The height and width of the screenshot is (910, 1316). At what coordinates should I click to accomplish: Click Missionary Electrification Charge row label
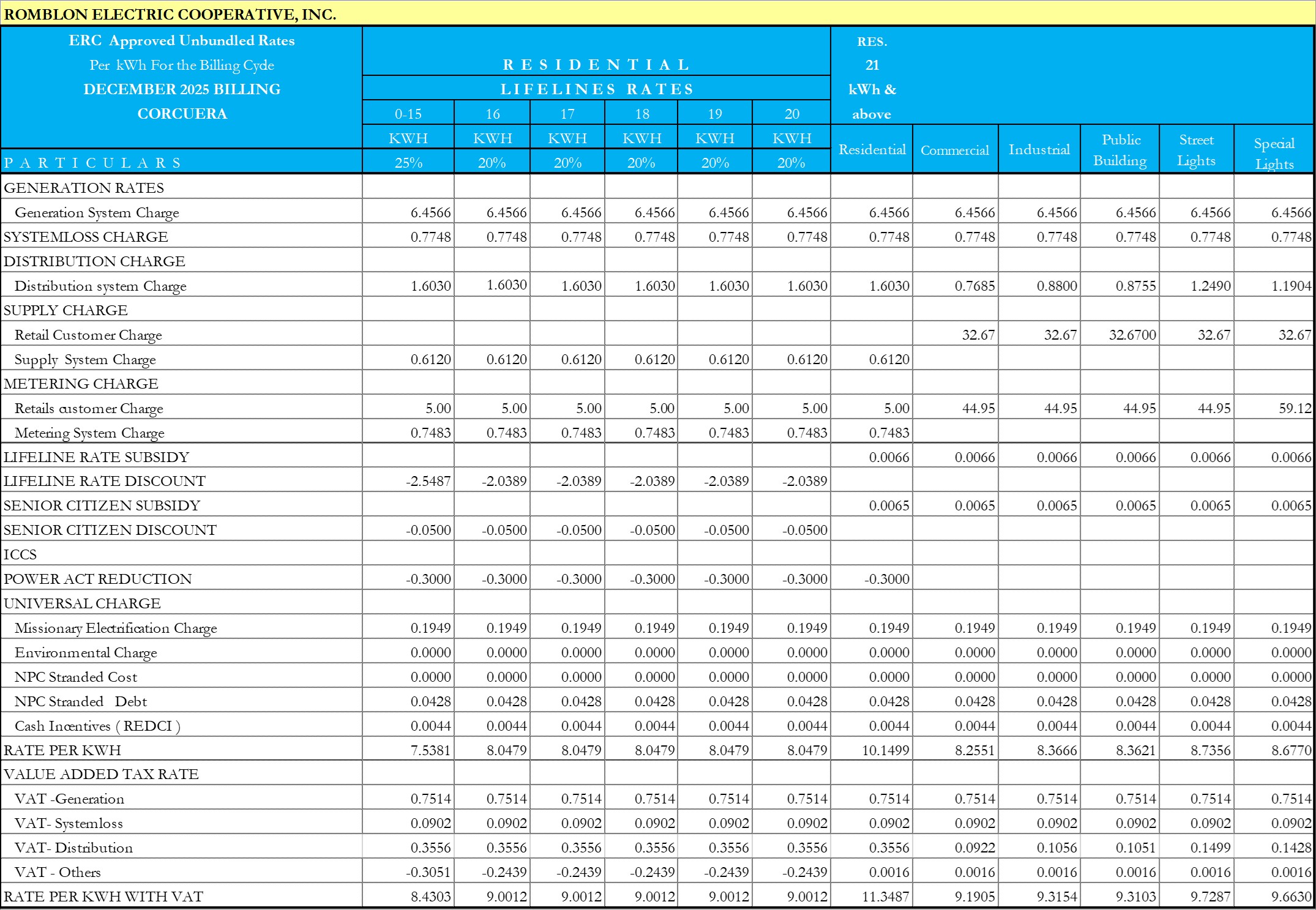point(116,628)
